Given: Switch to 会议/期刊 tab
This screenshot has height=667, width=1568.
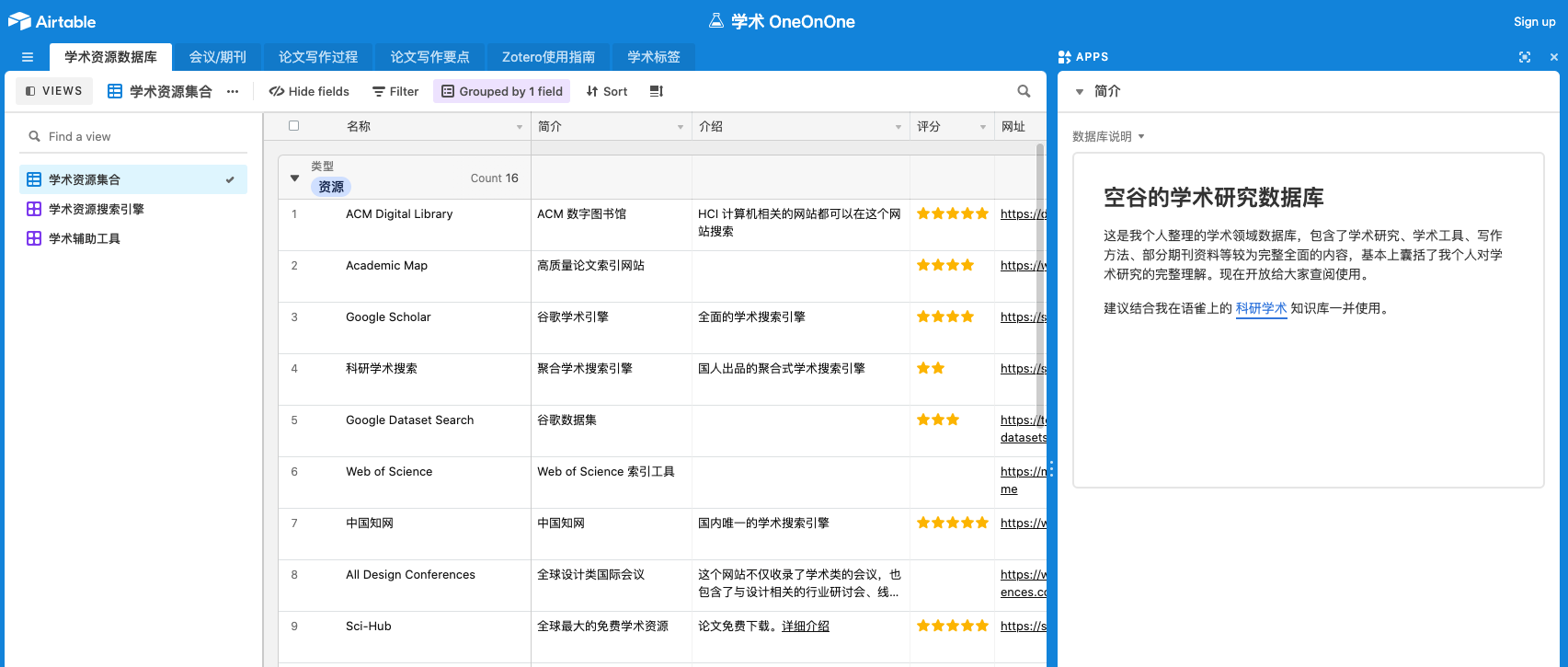Looking at the screenshot, I should click(218, 57).
